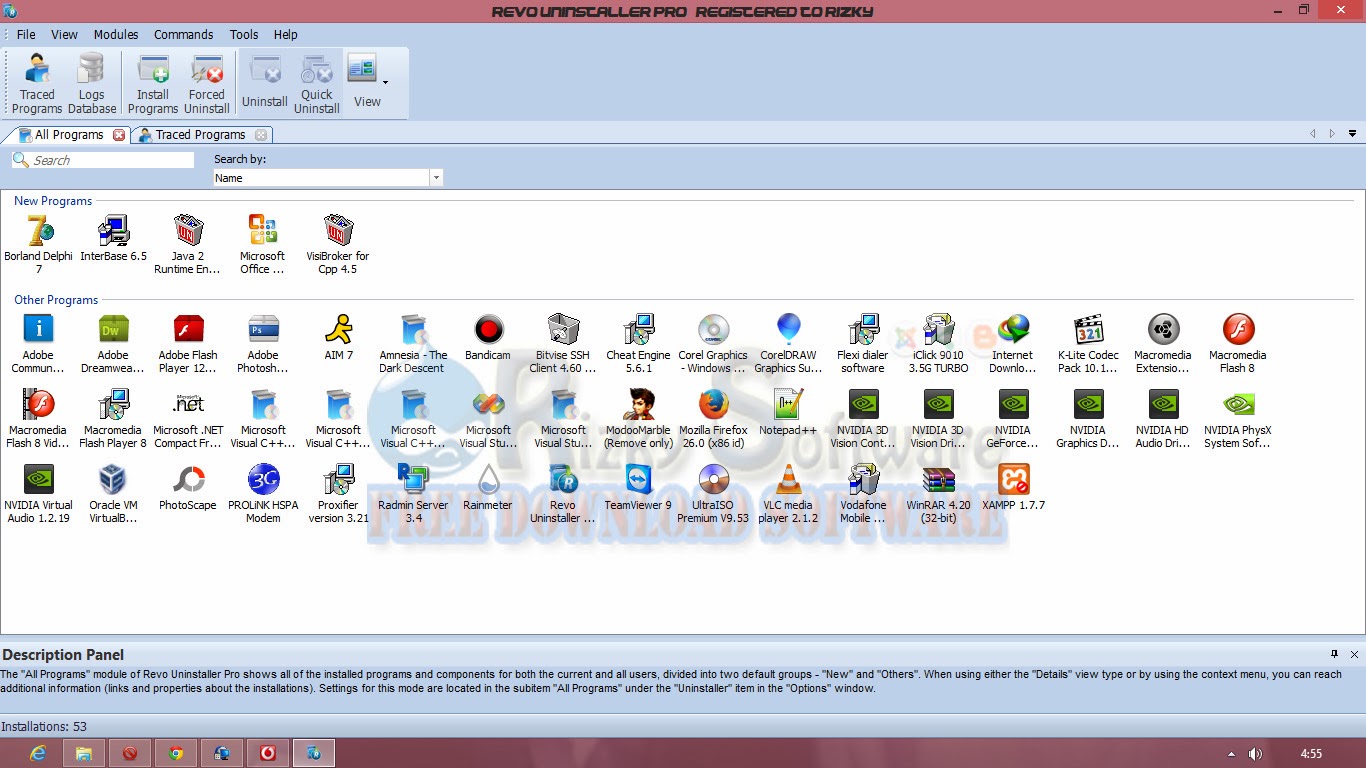Click the volume icon in system tray

(1255, 753)
